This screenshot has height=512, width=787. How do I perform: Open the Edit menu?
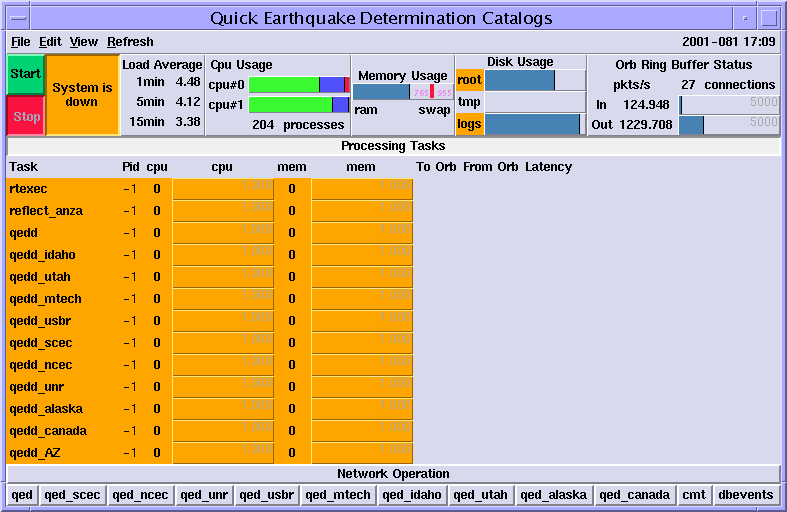pos(50,42)
